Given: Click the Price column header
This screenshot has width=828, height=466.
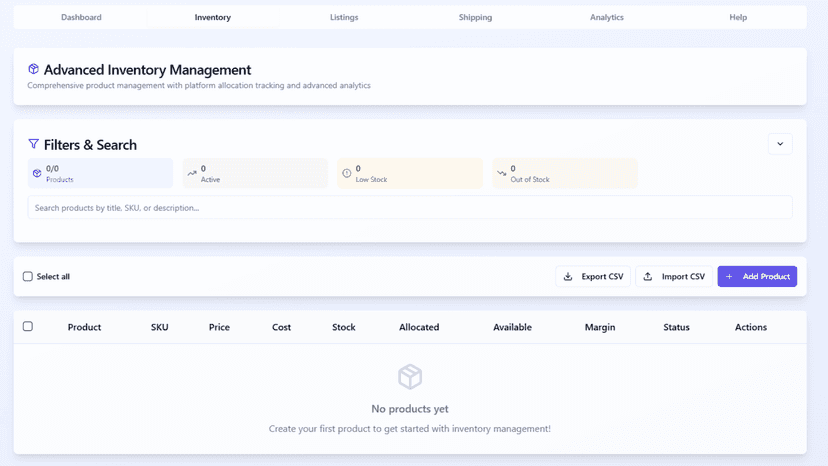Looking at the screenshot, I should 219,327.
